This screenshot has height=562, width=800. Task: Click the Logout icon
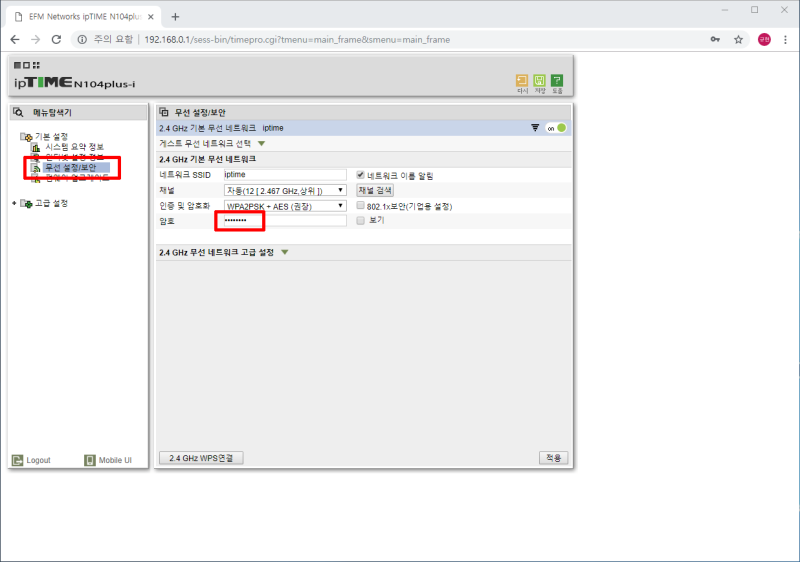[x=17, y=460]
